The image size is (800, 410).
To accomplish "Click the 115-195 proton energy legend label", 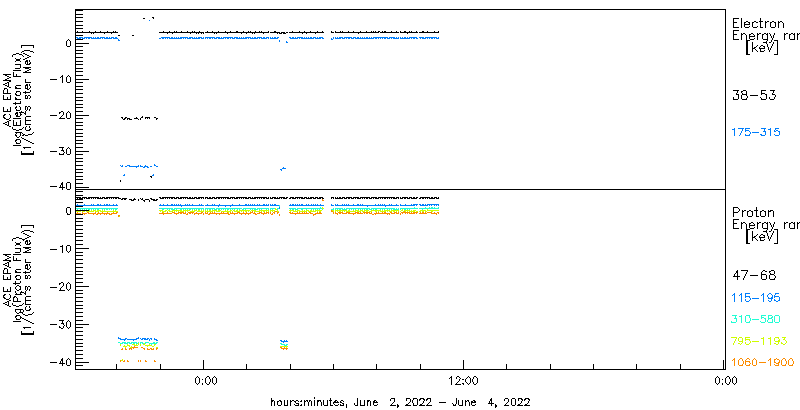I will click(x=757, y=298).
